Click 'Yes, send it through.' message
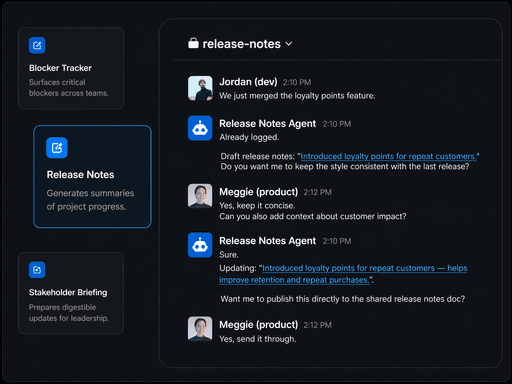Screen dimensions: 512x384 (258, 339)
